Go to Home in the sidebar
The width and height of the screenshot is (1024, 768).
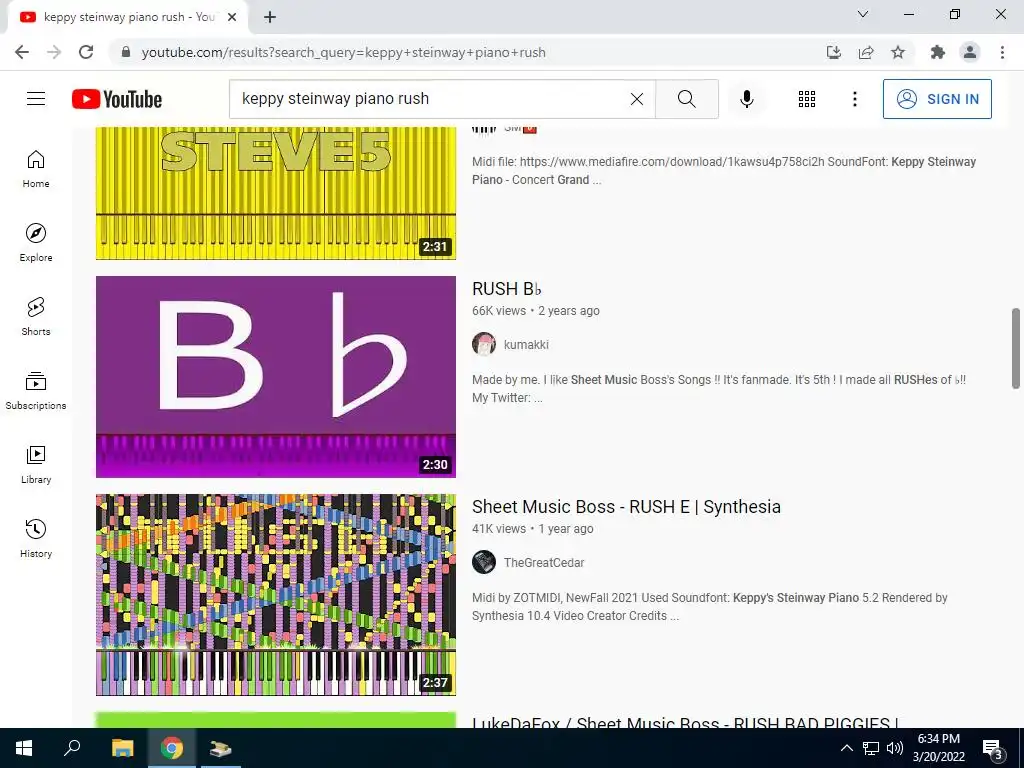tap(36, 168)
